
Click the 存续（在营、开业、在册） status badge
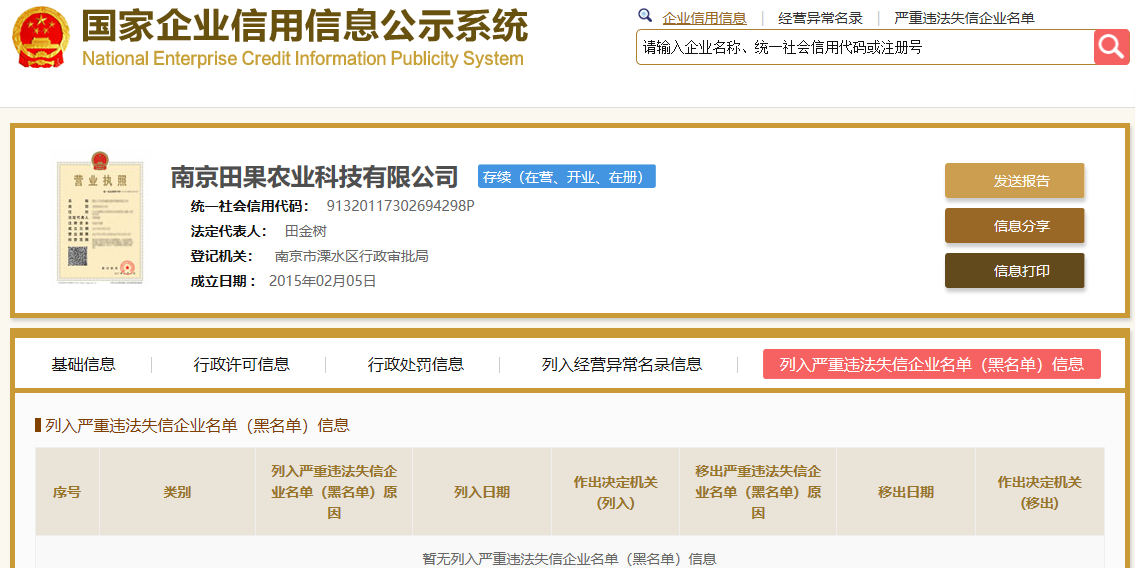coord(567,177)
